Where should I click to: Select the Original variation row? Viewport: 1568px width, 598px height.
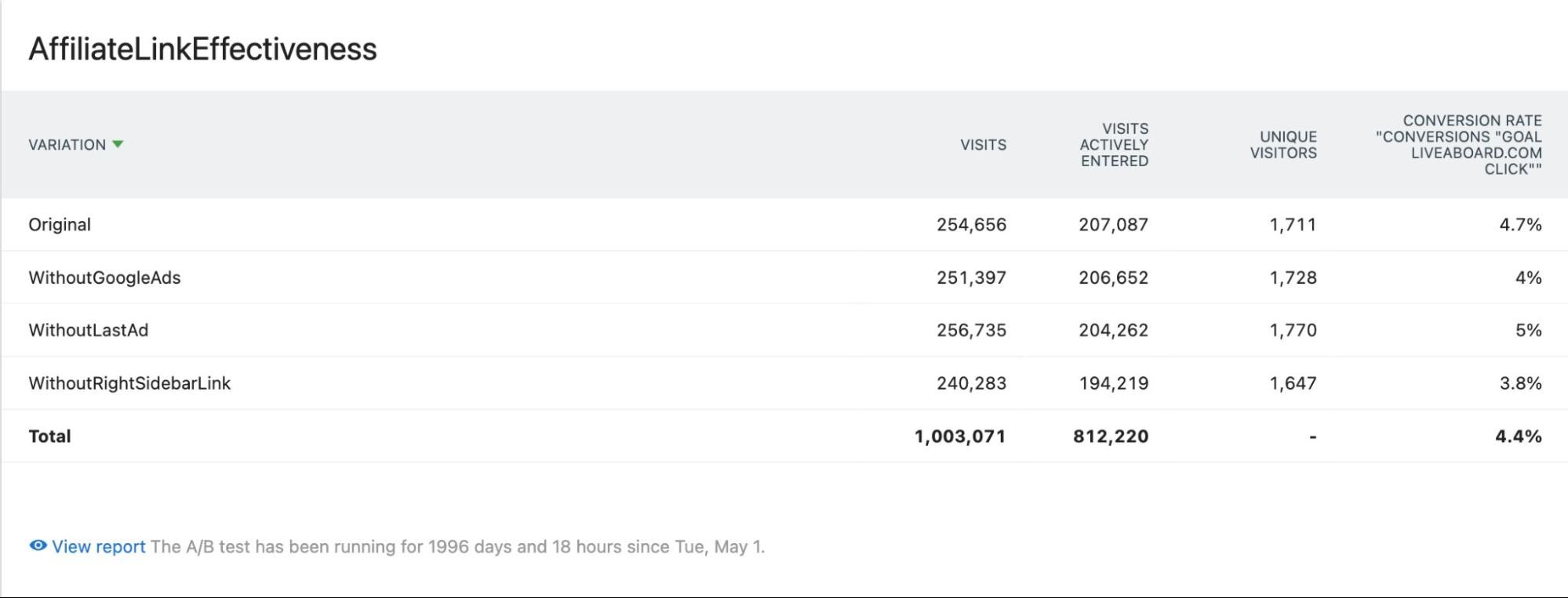tap(784, 225)
